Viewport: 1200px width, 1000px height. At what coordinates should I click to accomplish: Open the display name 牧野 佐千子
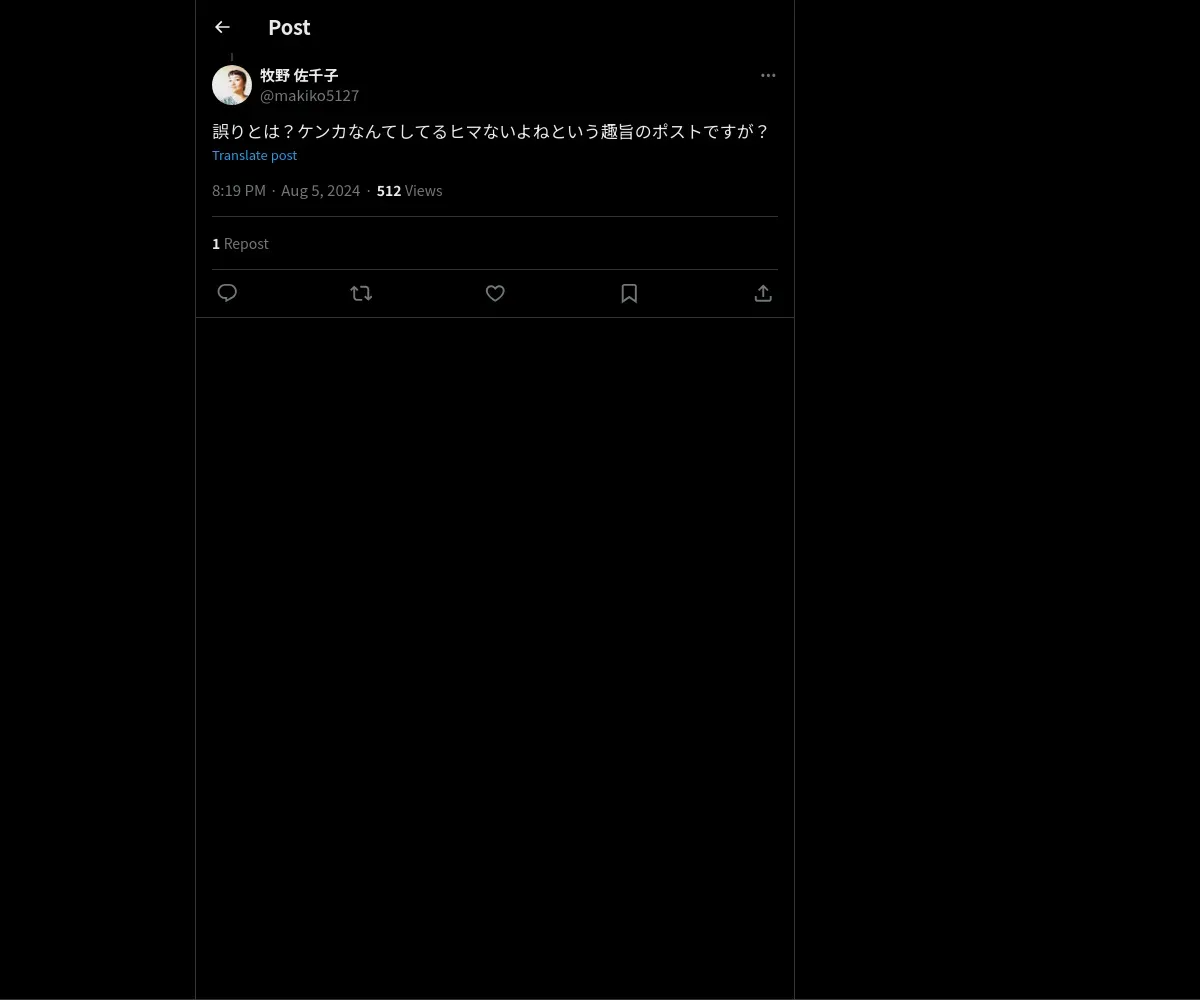coord(299,75)
